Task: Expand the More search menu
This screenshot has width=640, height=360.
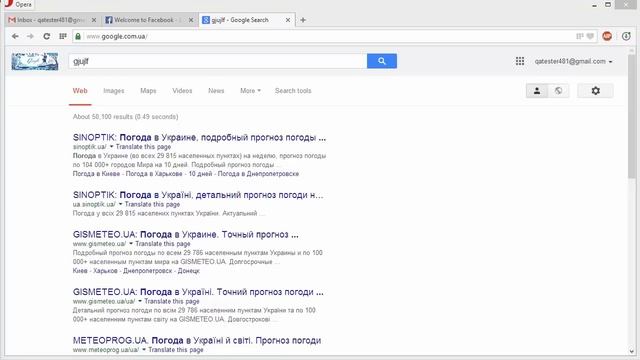Action: coord(250,91)
